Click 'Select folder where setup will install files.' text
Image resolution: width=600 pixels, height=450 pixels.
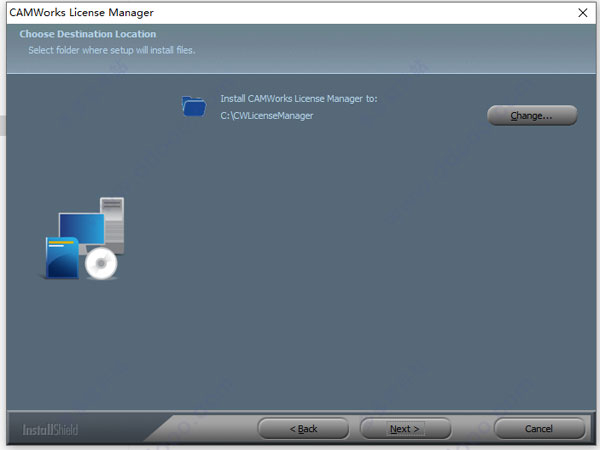pos(112,50)
